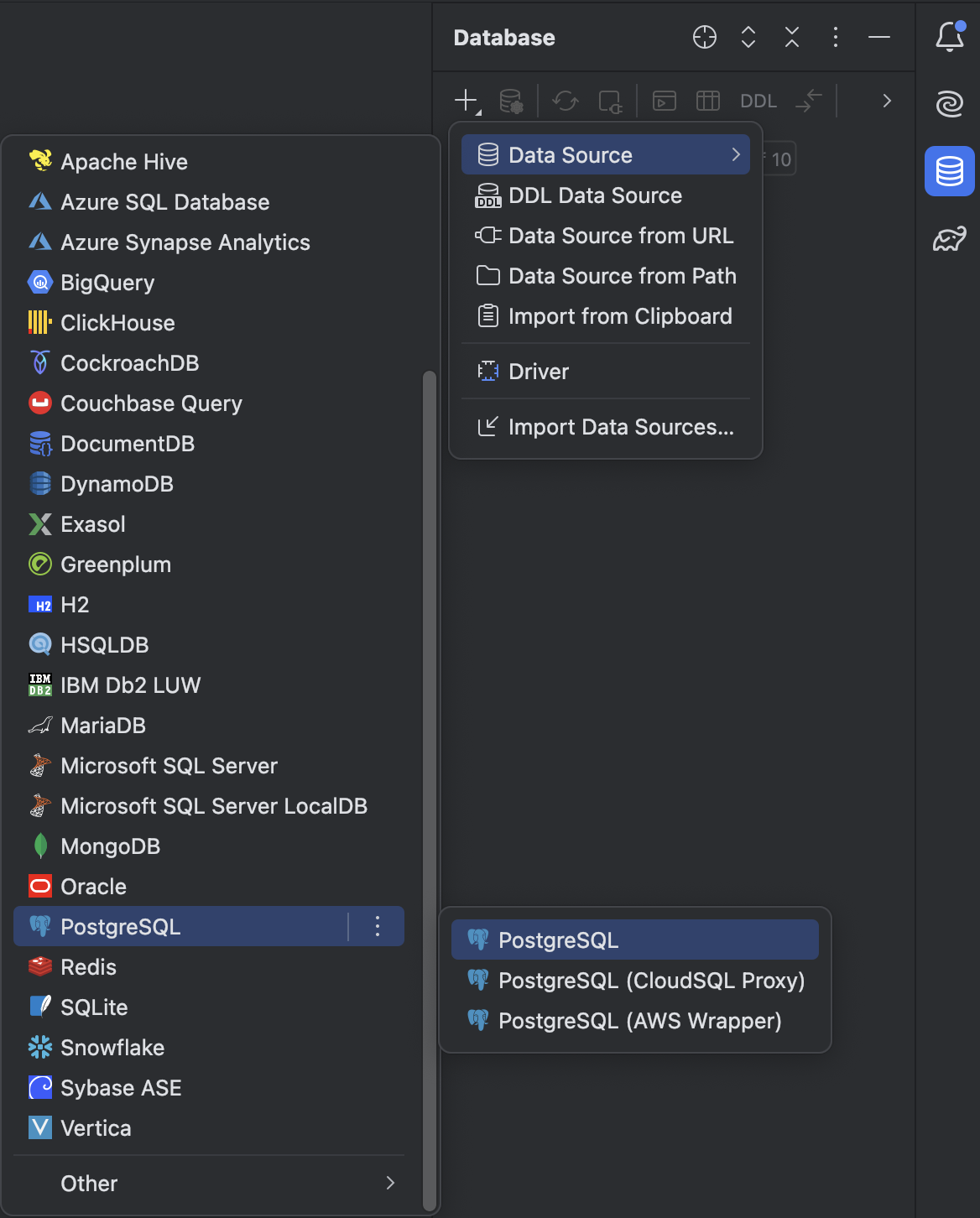This screenshot has width=980, height=1218.
Task: Choose PostgreSQL (CloudSQL Proxy) driver
Action: 635,981
